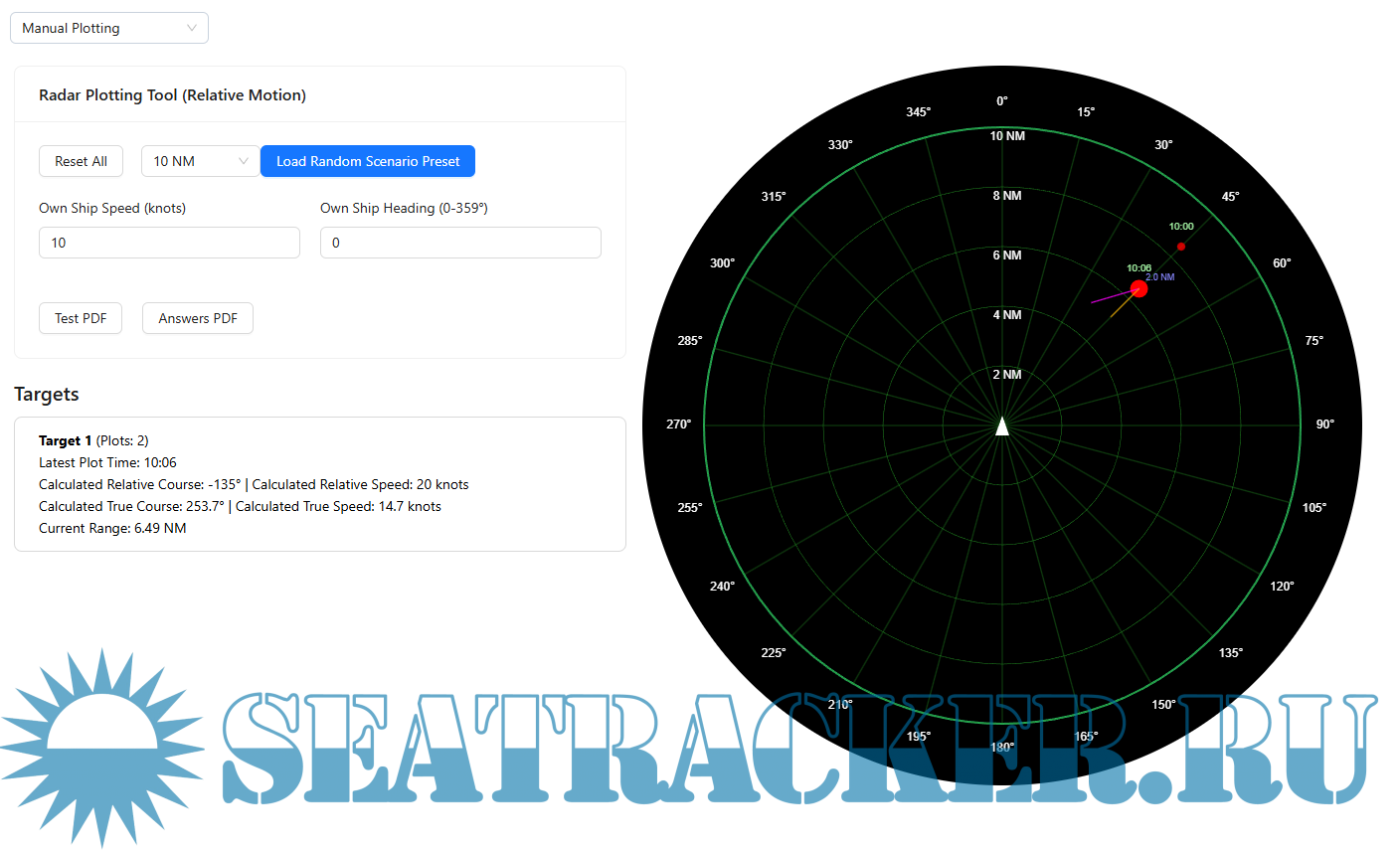Select the own ship triangle at radar center

pos(1002,425)
